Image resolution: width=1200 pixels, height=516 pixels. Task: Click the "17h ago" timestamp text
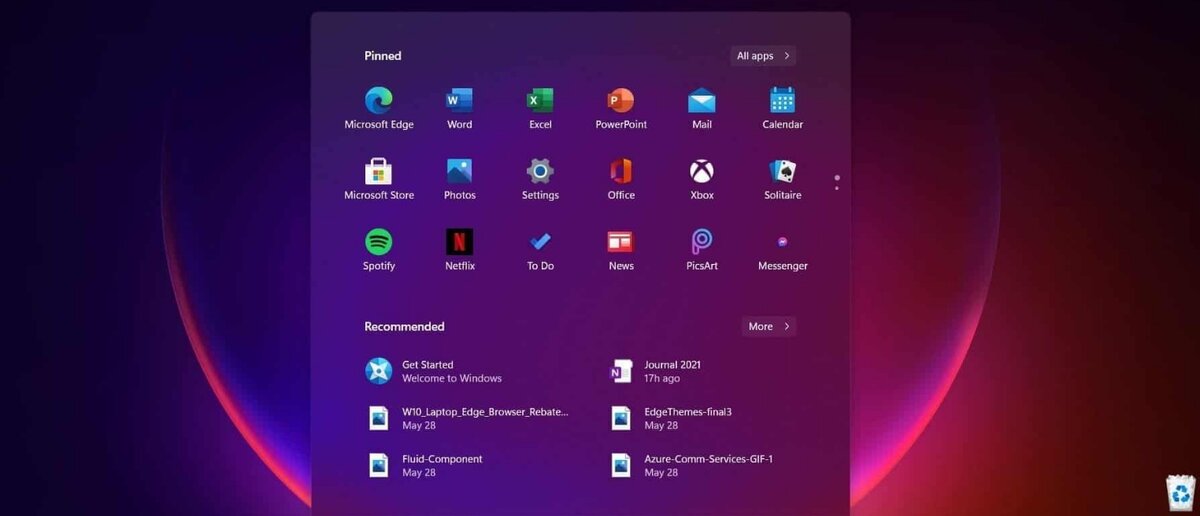(x=662, y=379)
